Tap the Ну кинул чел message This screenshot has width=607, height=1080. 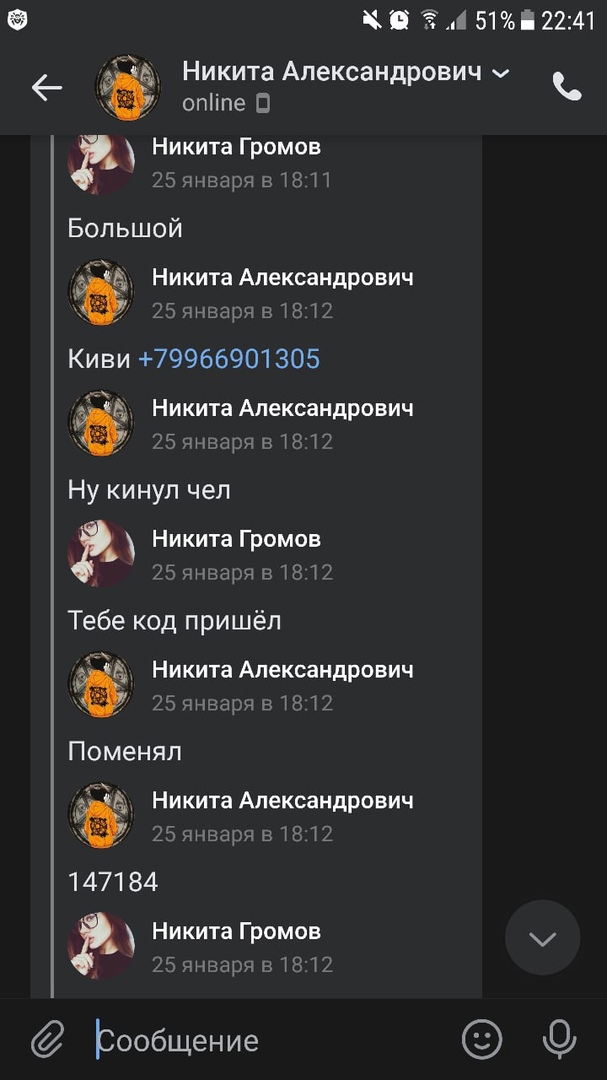pos(149,490)
